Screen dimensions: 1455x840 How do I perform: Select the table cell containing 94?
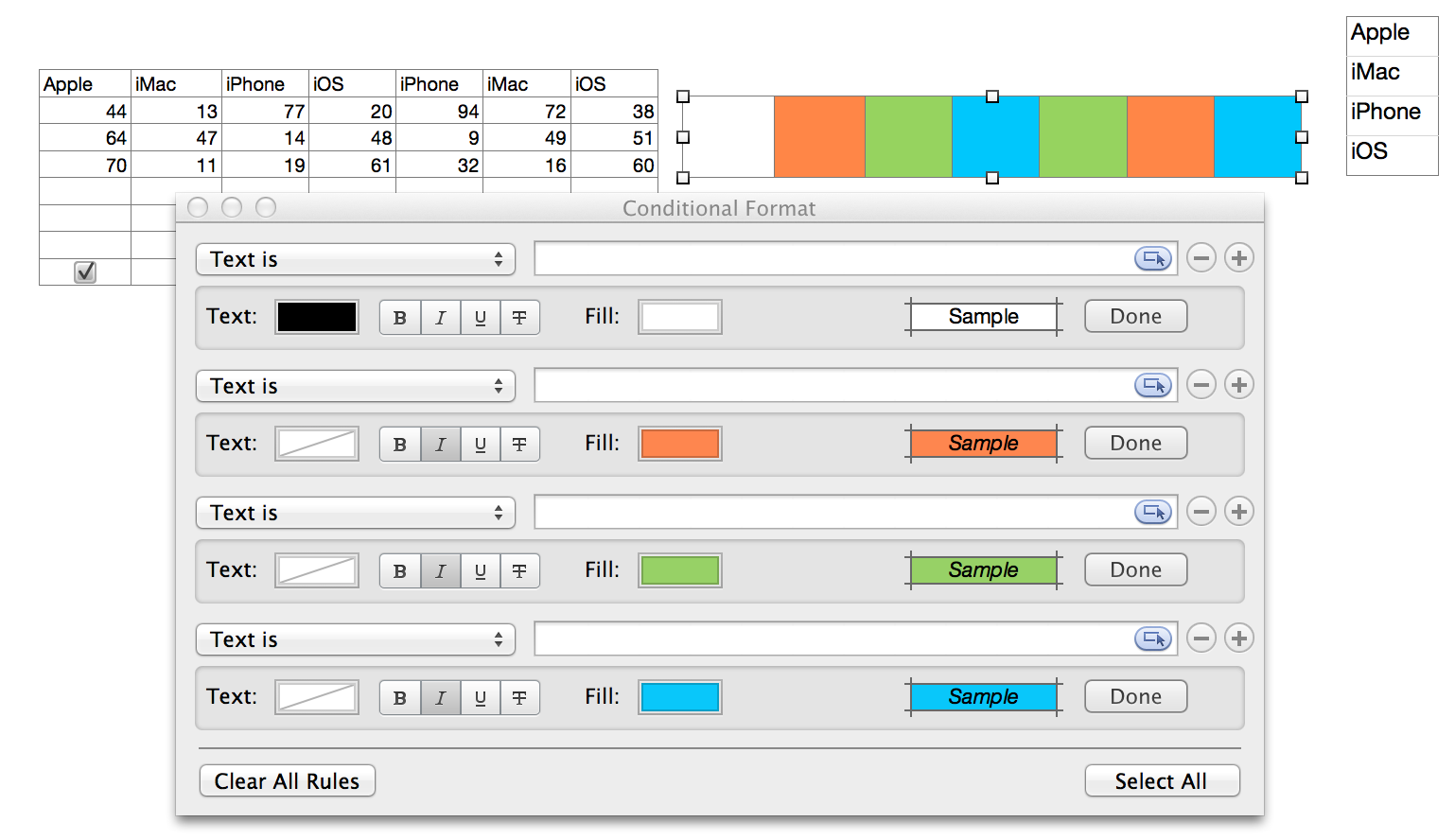pyautogui.click(x=440, y=111)
